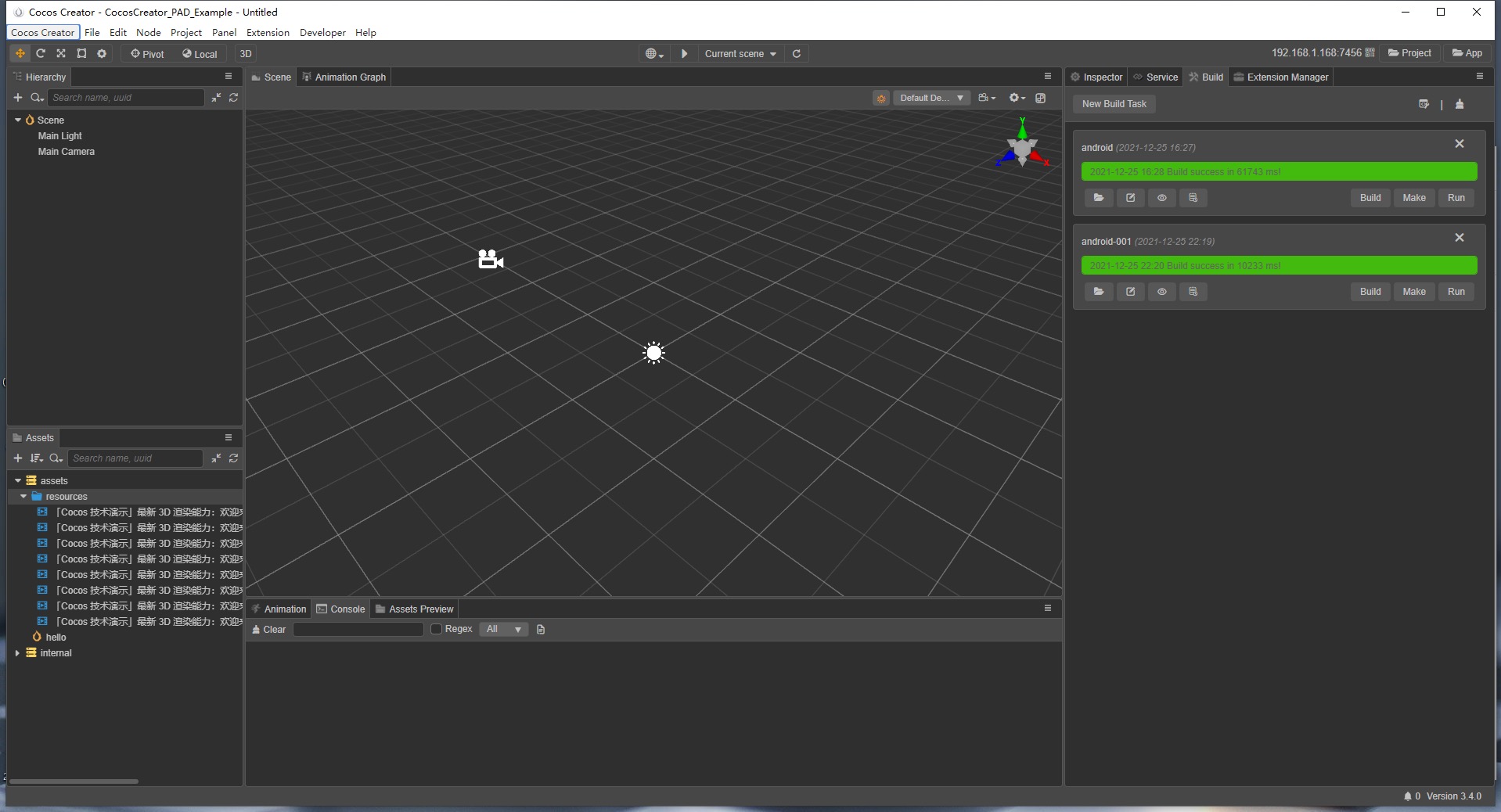The height and width of the screenshot is (812, 1501).
Task: Open the Extension menu
Action: (x=268, y=32)
